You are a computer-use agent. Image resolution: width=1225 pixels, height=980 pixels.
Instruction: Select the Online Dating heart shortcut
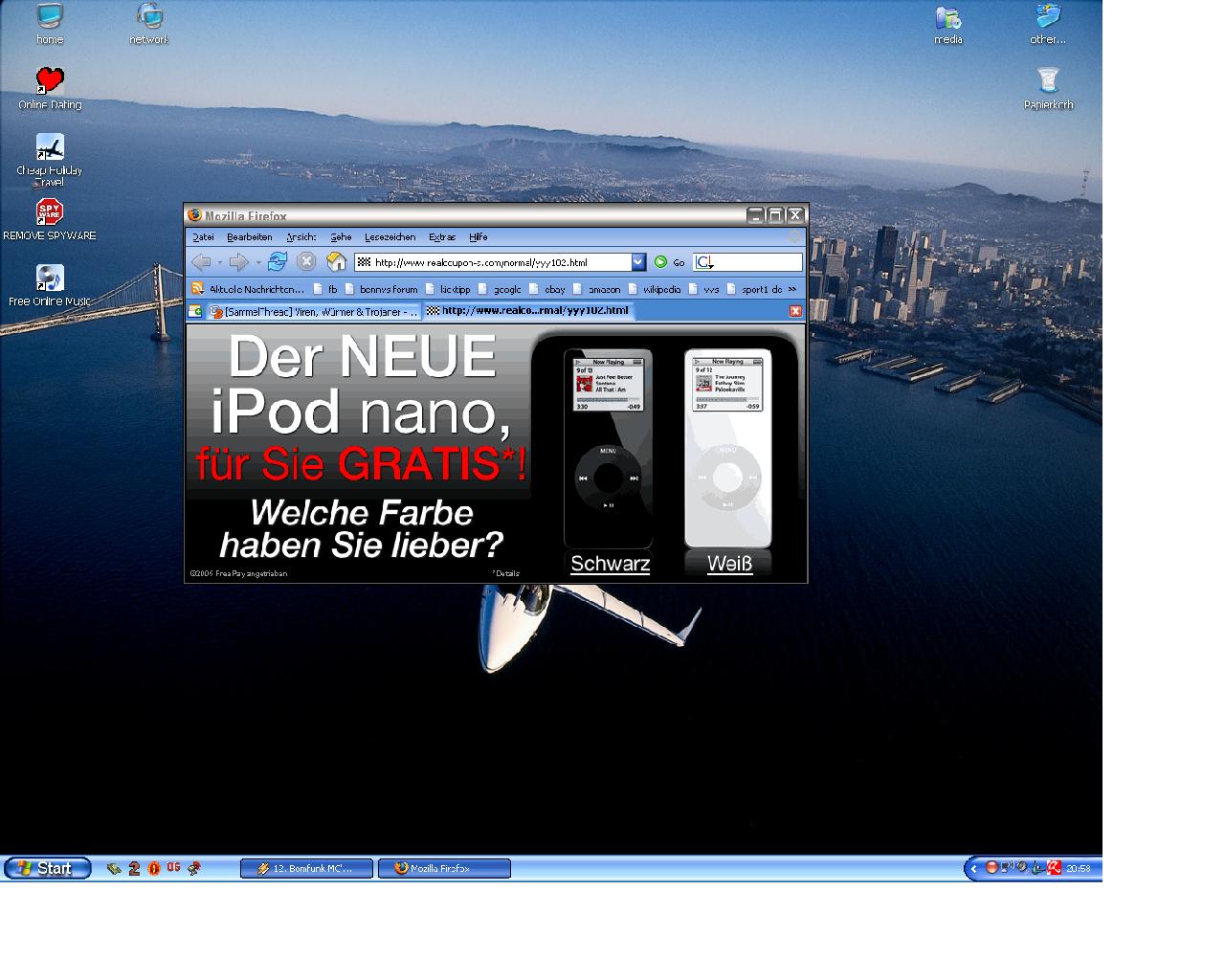50,89
